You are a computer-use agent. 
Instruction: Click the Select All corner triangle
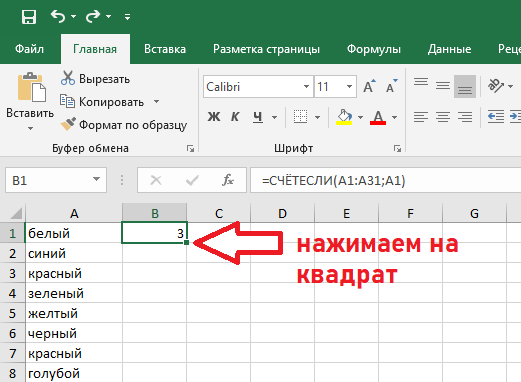tap(16, 213)
